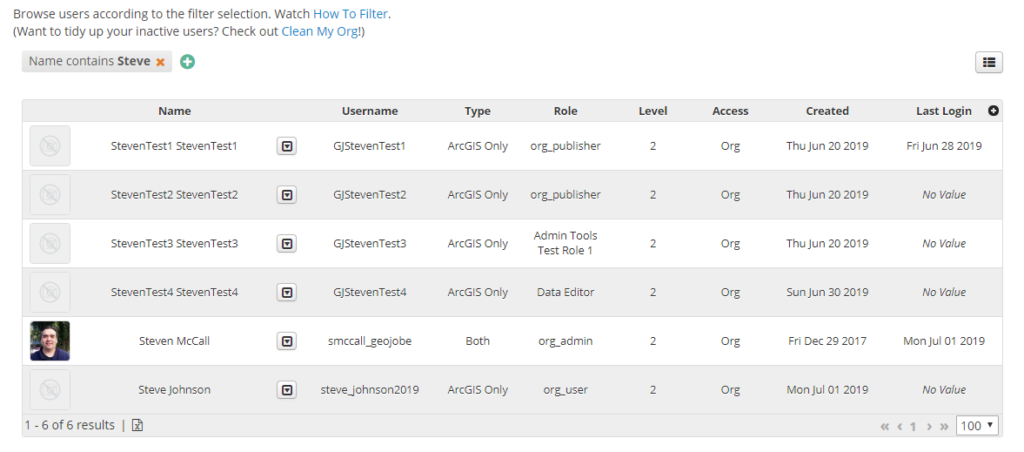Screen dimensions: 1024x452
Task: Change the page size from 100
Action: 977,426
